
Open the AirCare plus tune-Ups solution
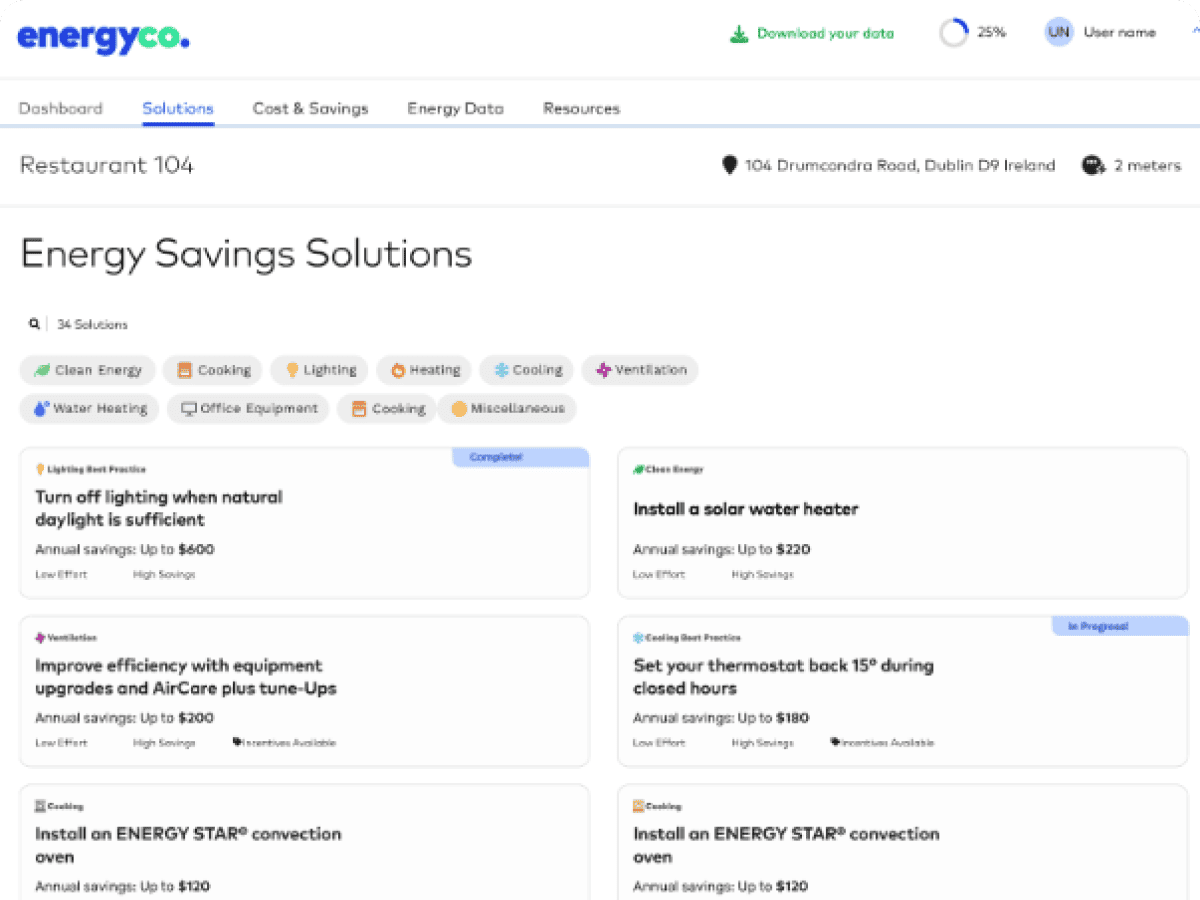point(304,691)
